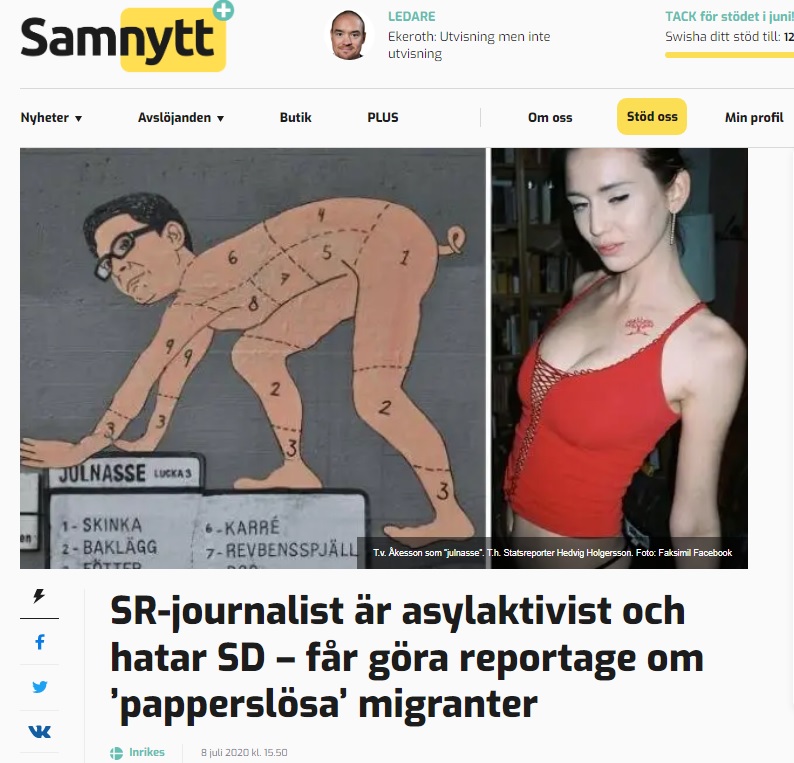Click the LEDARE section label

[411, 16]
